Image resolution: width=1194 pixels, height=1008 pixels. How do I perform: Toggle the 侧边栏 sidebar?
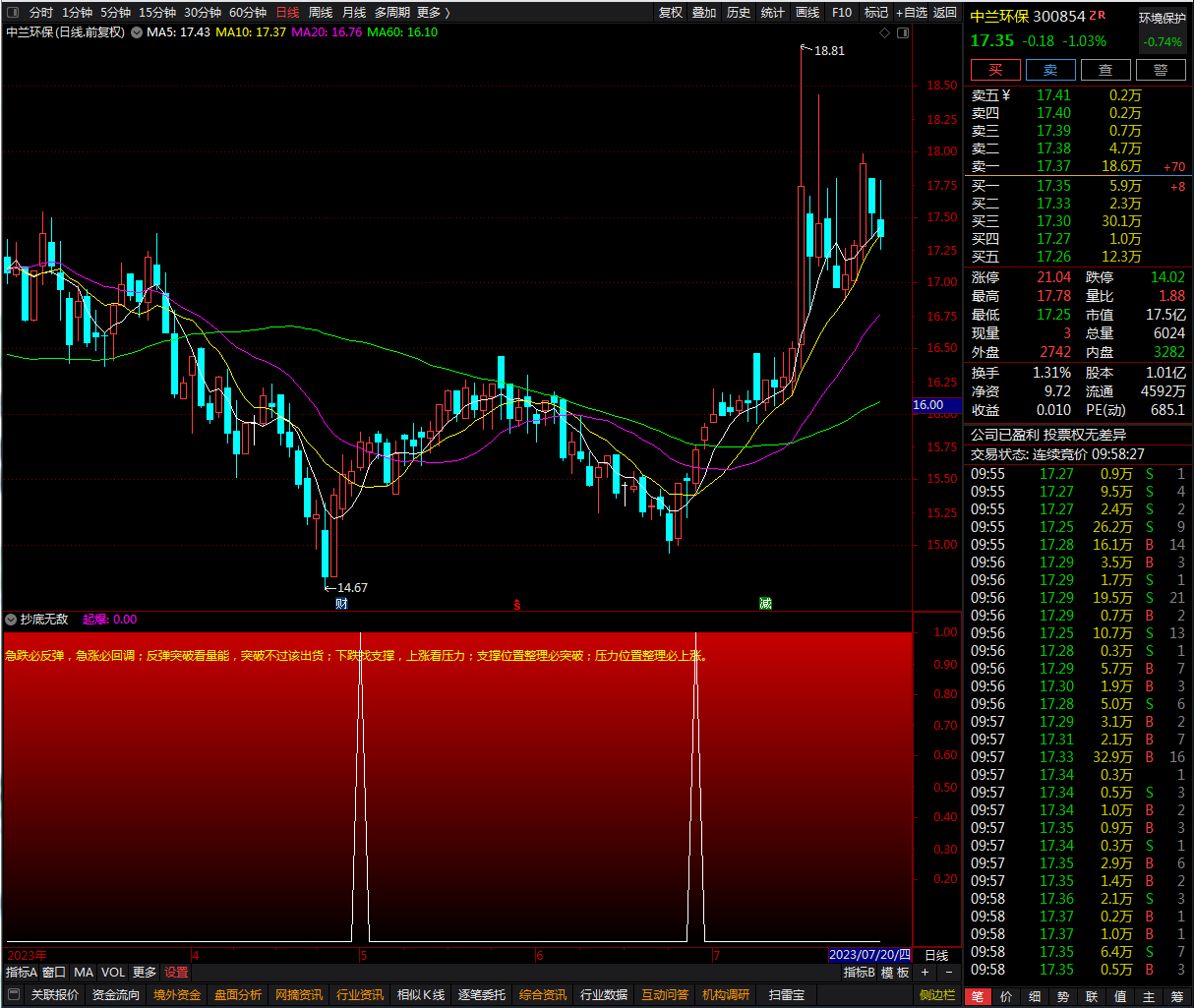coord(937,995)
